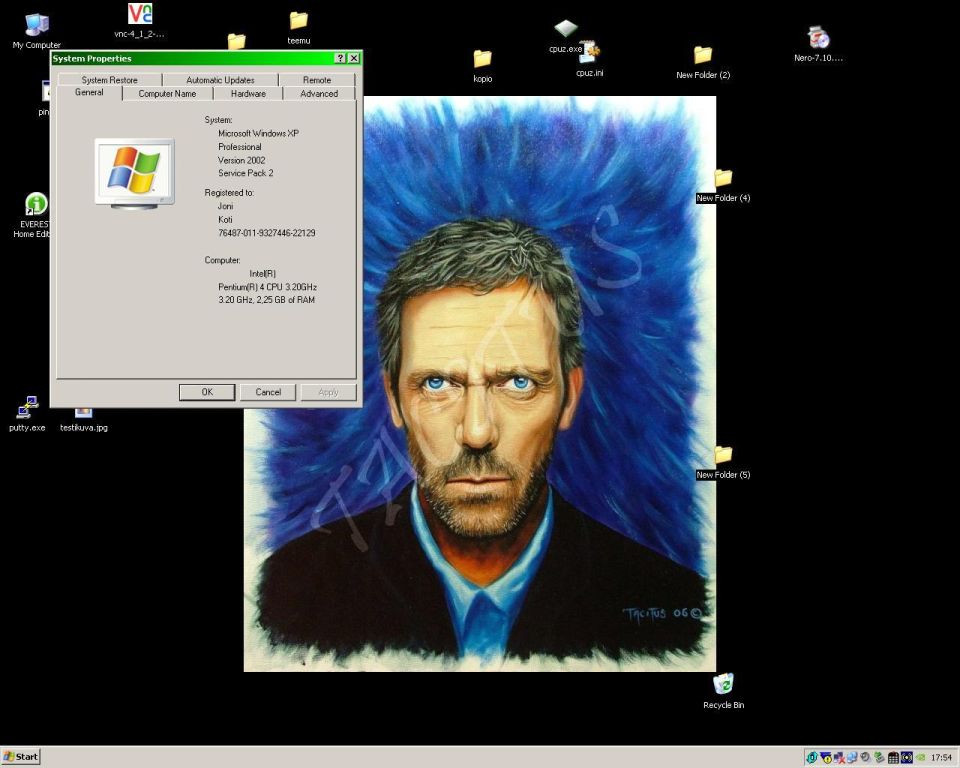Viewport: 960px width, 768px height.
Task: Click Cancel in System Properties dialog
Action: [x=268, y=392]
